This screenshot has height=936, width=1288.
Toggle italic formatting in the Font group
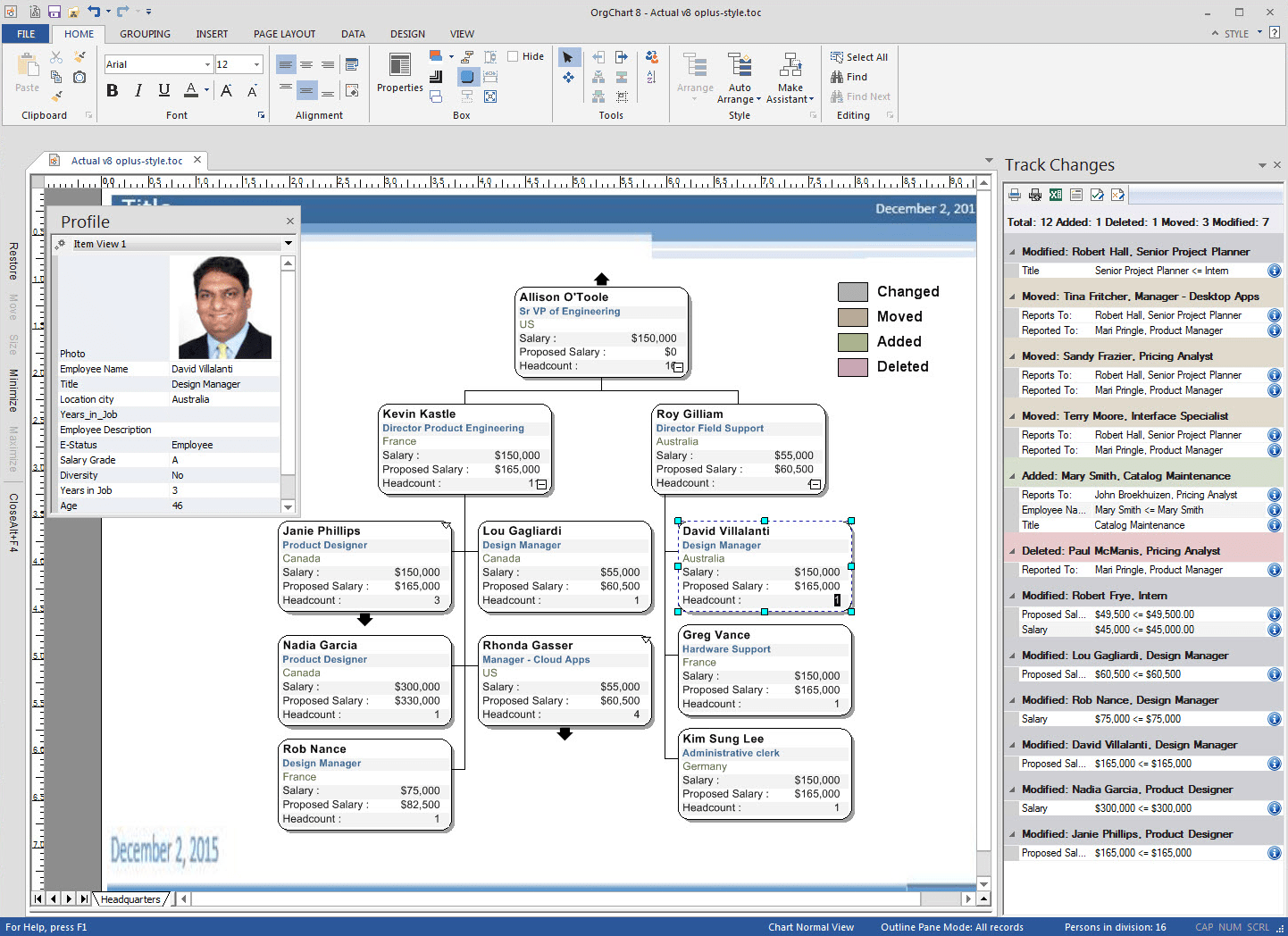pos(138,91)
